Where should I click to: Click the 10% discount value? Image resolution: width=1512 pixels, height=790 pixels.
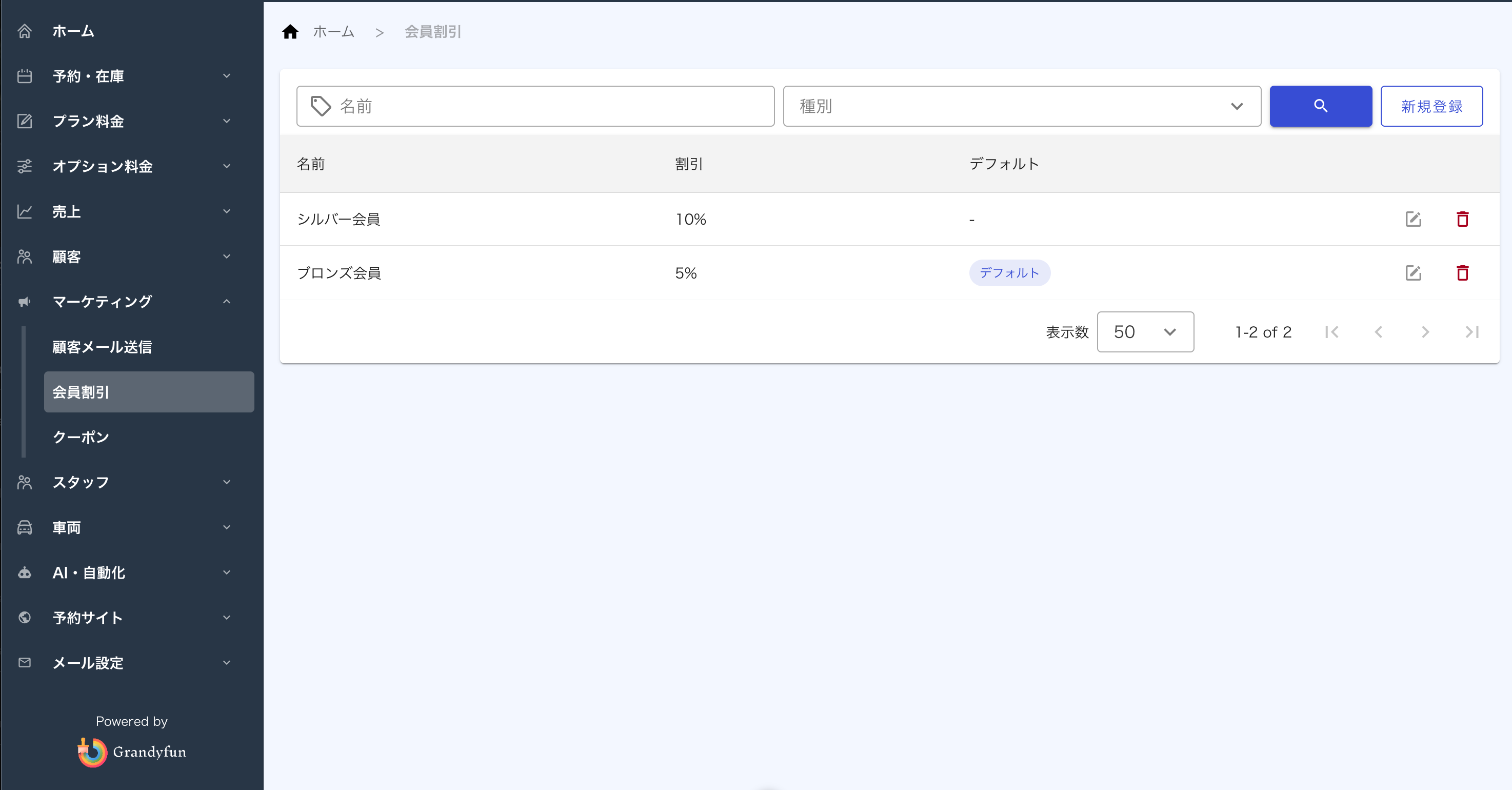tap(691, 219)
